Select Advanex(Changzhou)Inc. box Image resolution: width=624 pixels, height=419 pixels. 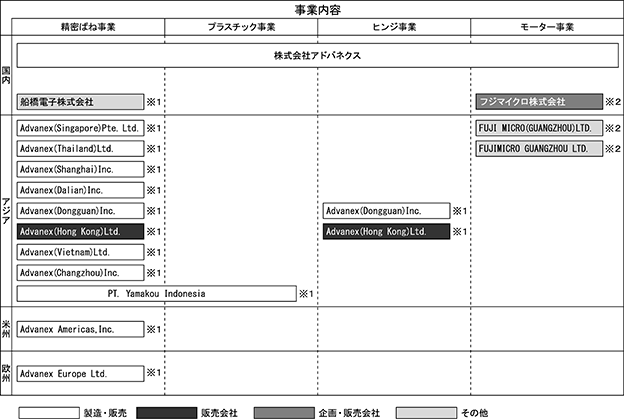(80, 273)
